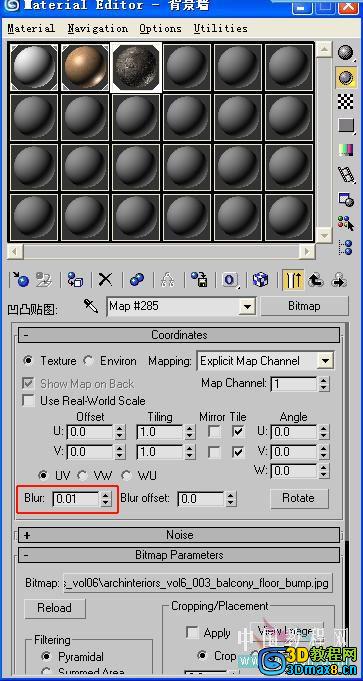The image size is (363, 681).
Task: Select UV radio button
Action: (43, 475)
